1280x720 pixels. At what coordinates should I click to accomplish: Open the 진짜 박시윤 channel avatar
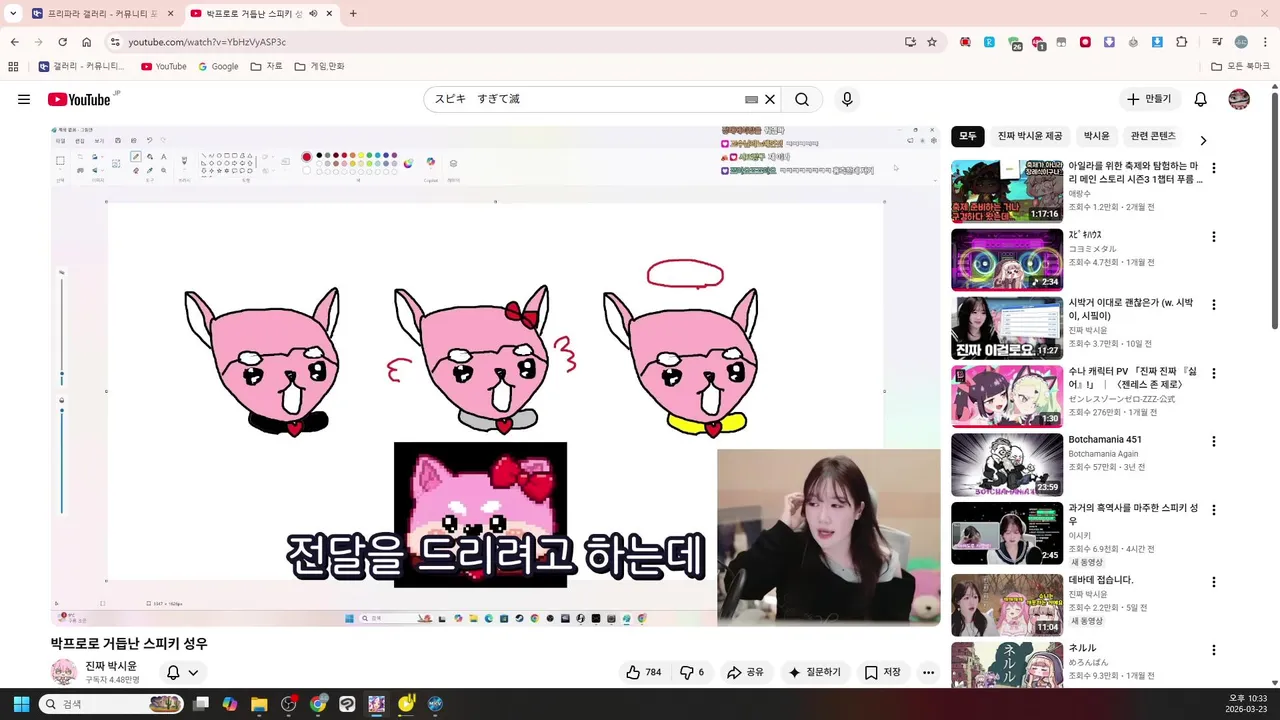click(64, 672)
